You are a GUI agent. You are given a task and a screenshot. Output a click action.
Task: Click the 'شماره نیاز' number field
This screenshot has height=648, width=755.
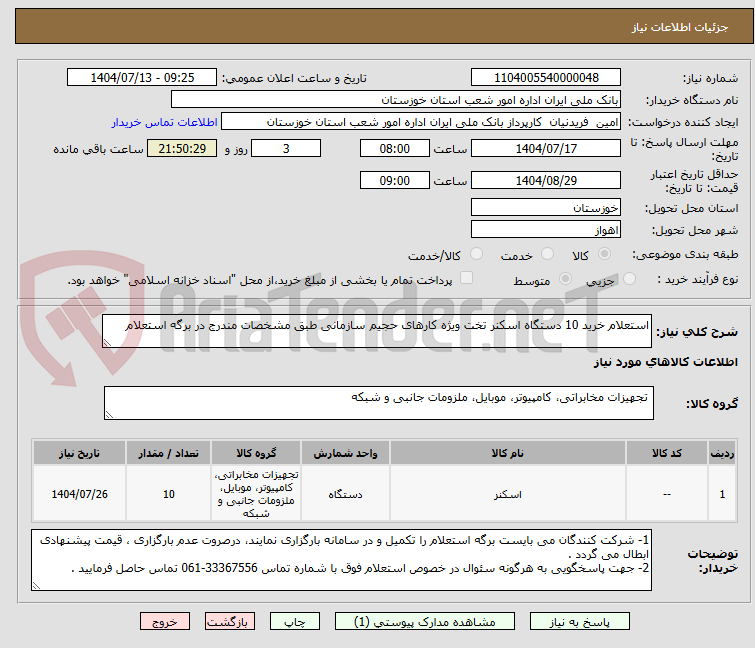click(x=545, y=78)
